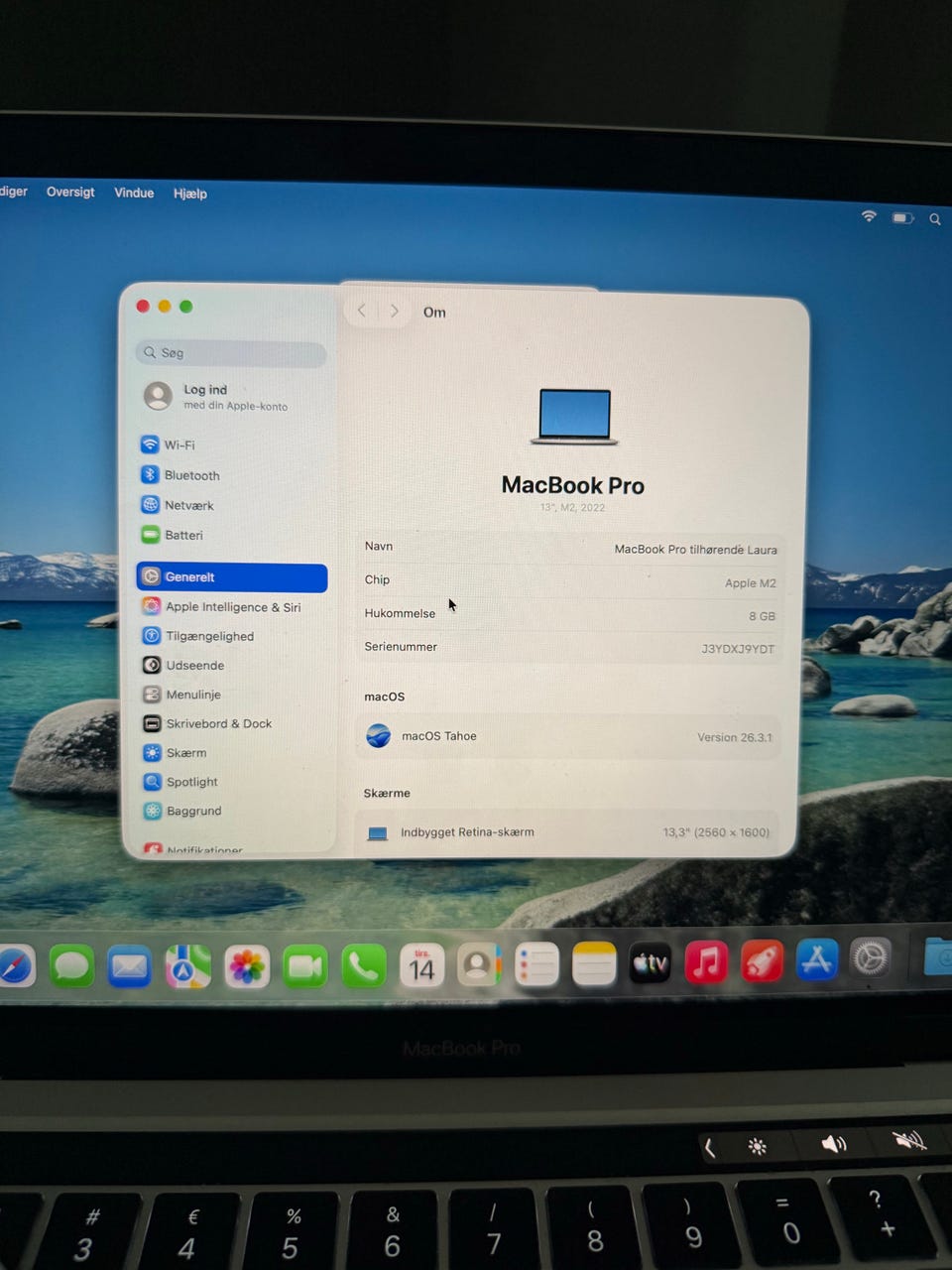
Task: Open Apple TV from the Dock
Action: pos(651,963)
